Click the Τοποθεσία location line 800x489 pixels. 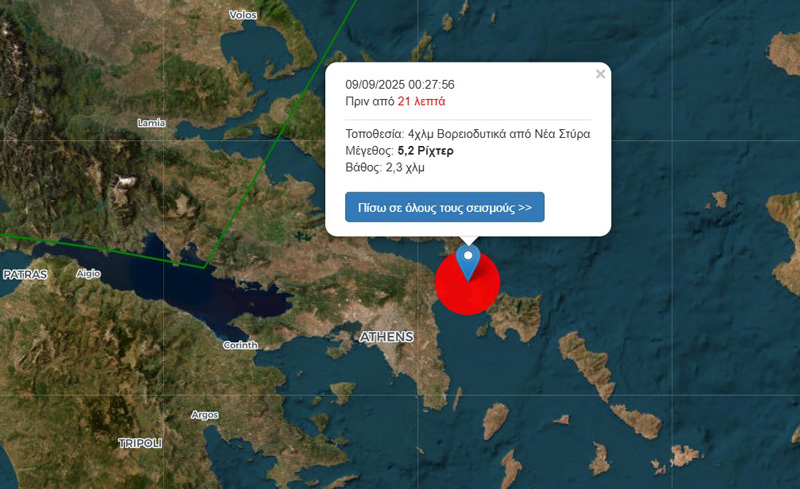(x=468, y=134)
